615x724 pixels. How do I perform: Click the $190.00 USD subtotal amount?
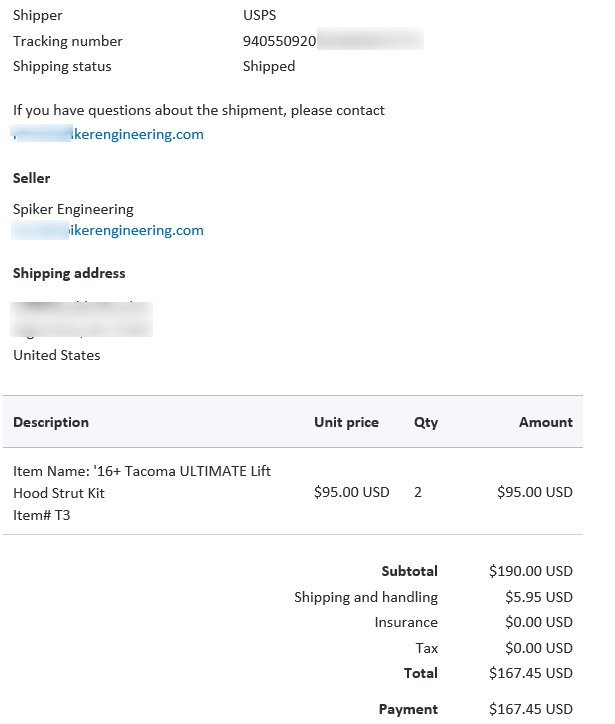click(x=531, y=571)
